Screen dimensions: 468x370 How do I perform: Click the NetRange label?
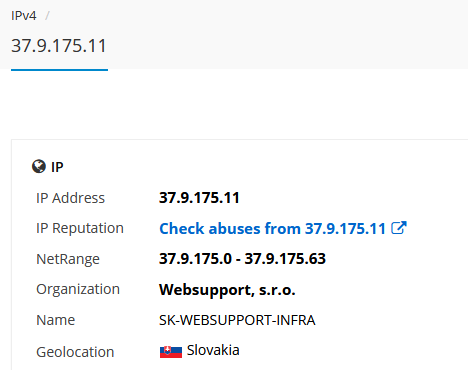68,259
